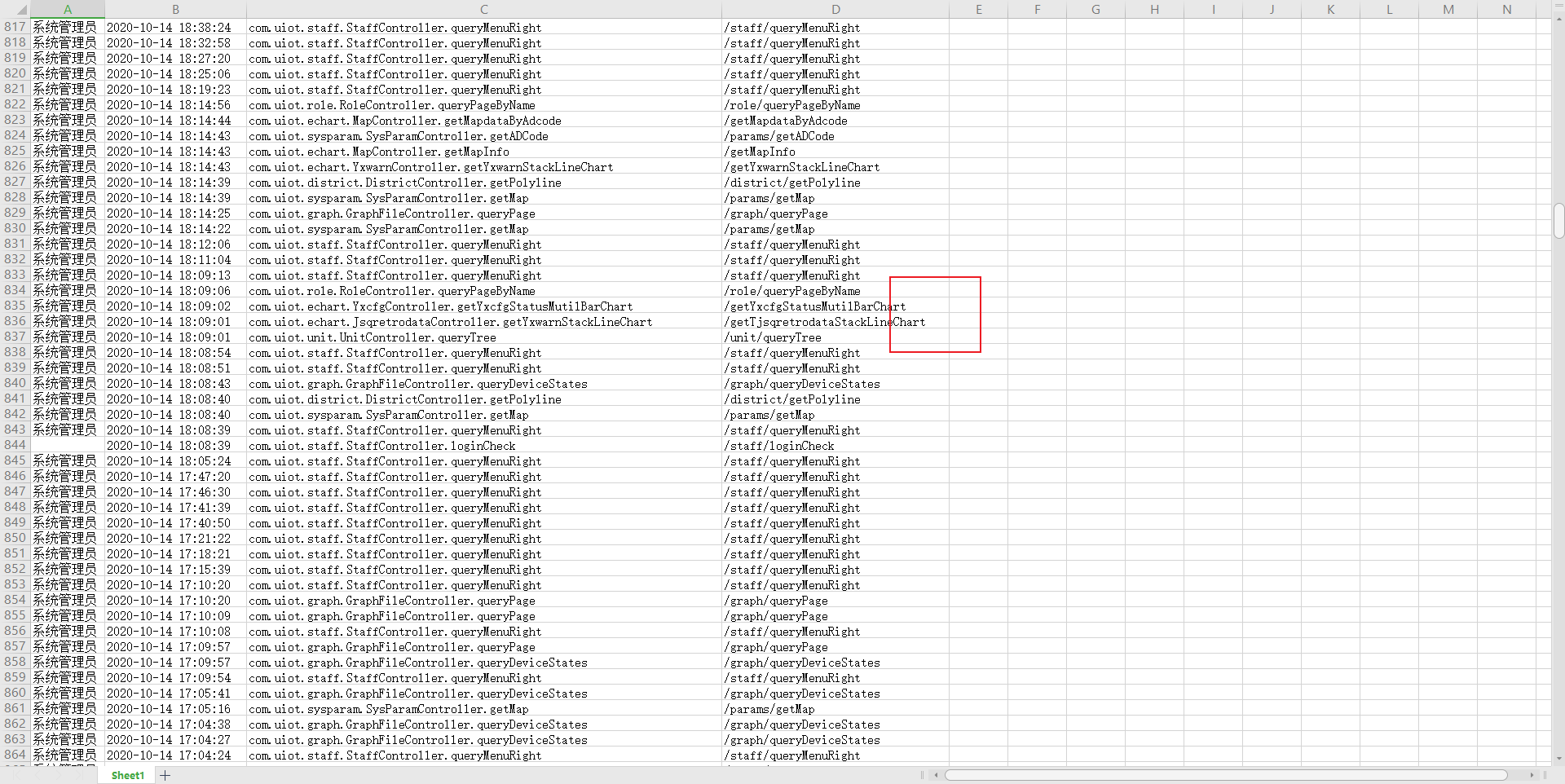Select column D header

click(x=835, y=10)
